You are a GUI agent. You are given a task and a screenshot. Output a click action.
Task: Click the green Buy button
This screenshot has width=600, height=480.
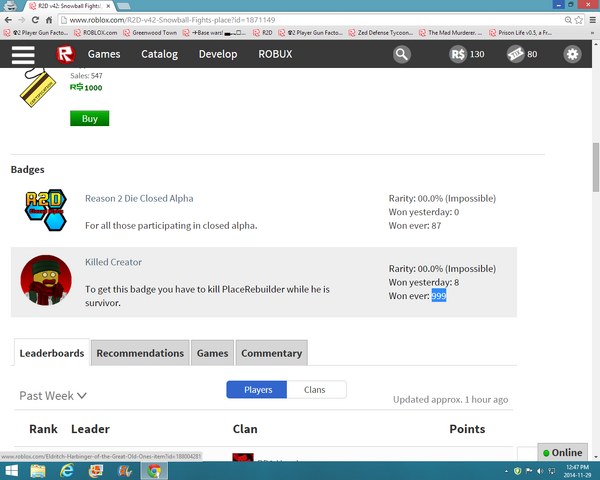tap(90, 118)
